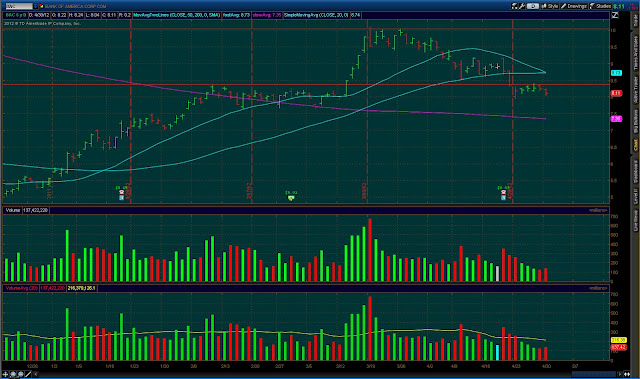This screenshot has width=640, height=379.
Task: Click the slowAvg 7.35 value label
Action: (x=267, y=15)
